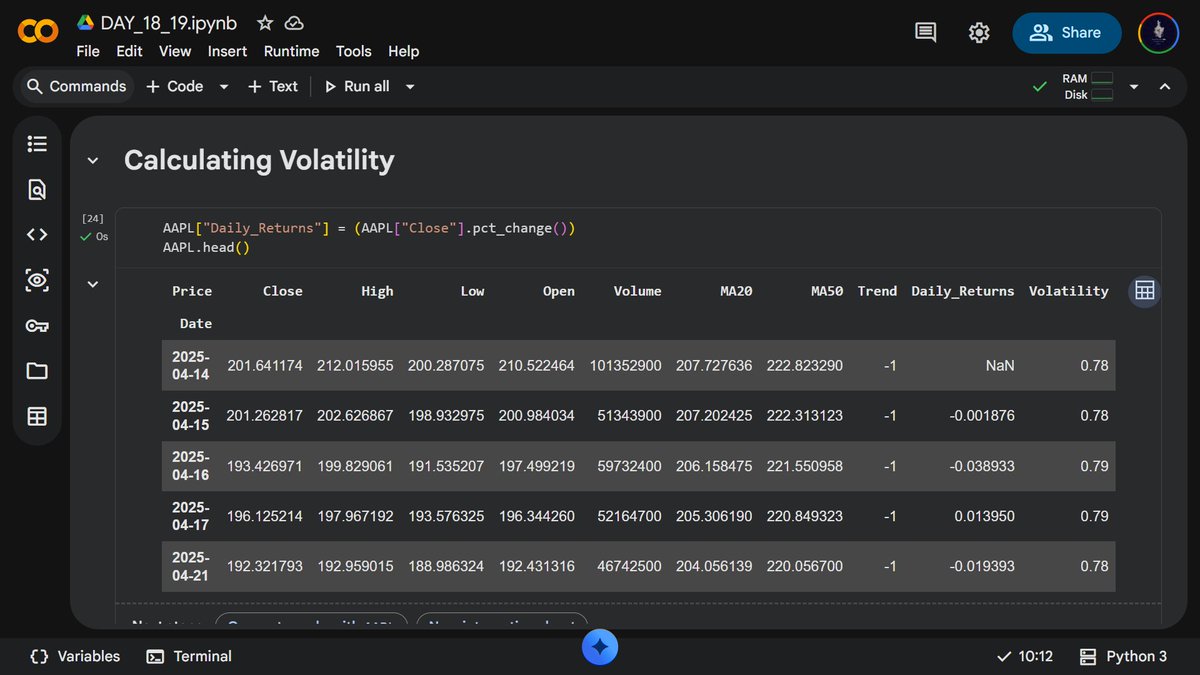The image size is (1200, 675).
Task: Open the Edit menu
Action: [129, 51]
